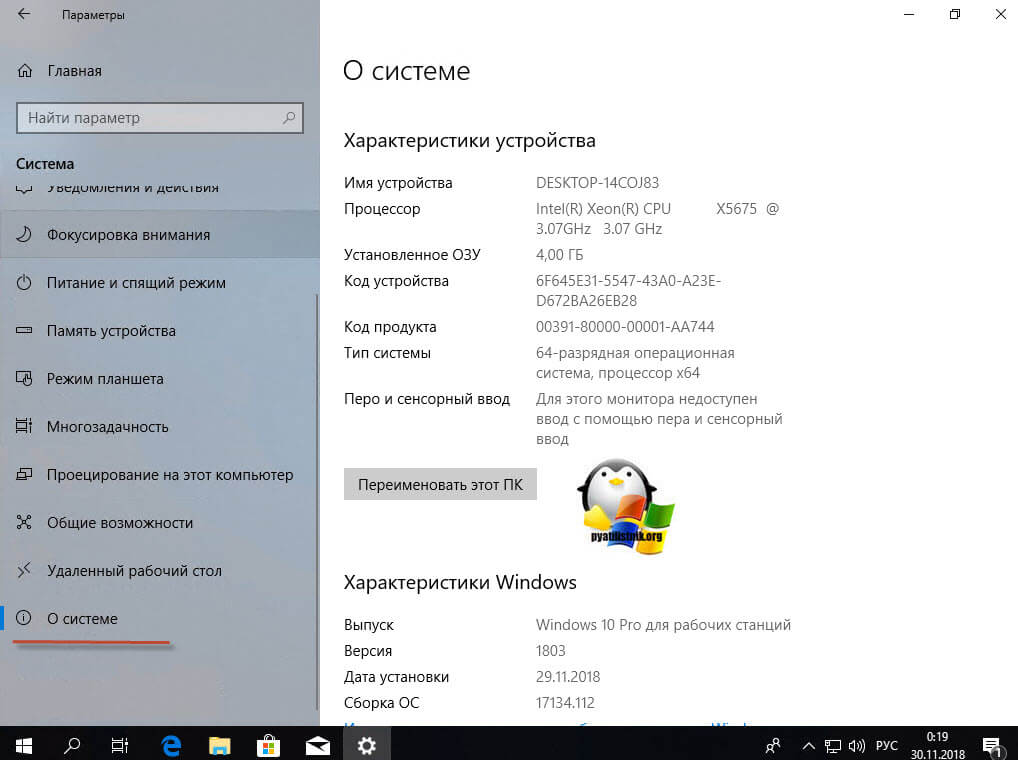
Task: Open the clock showing 0:19
Action: [937, 745]
